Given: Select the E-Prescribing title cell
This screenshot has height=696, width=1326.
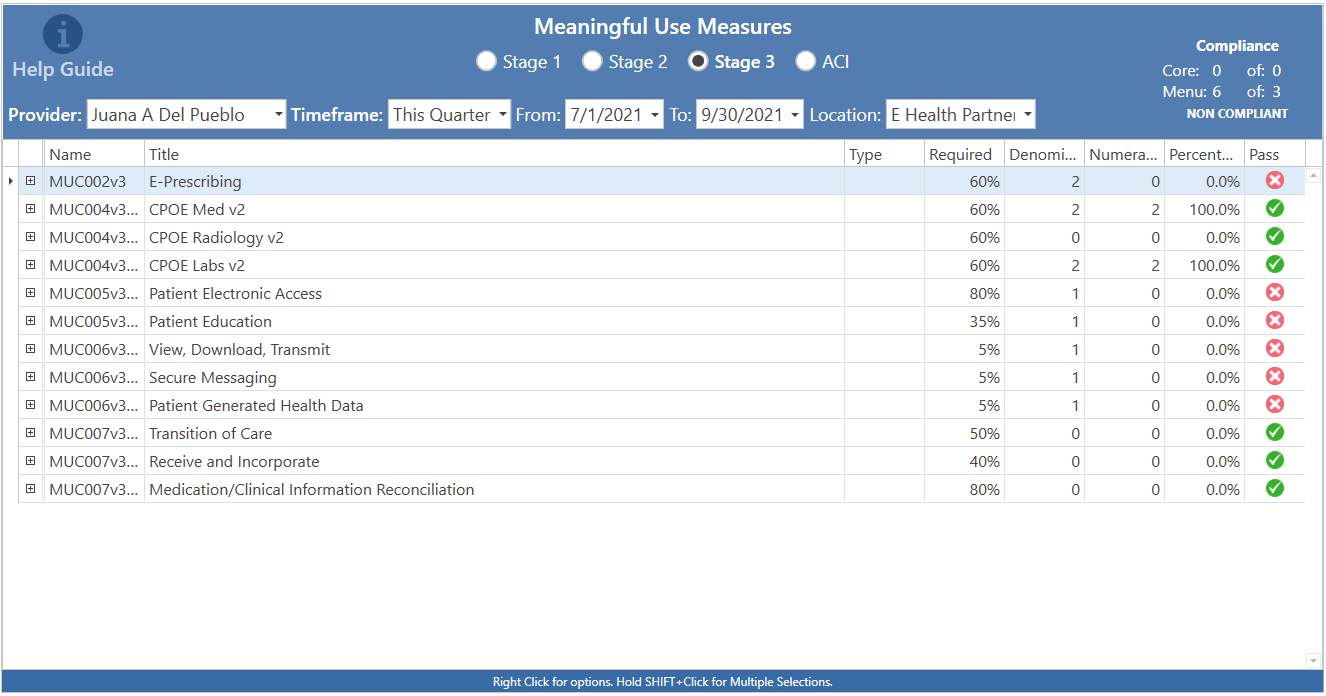Looking at the screenshot, I should [494, 181].
